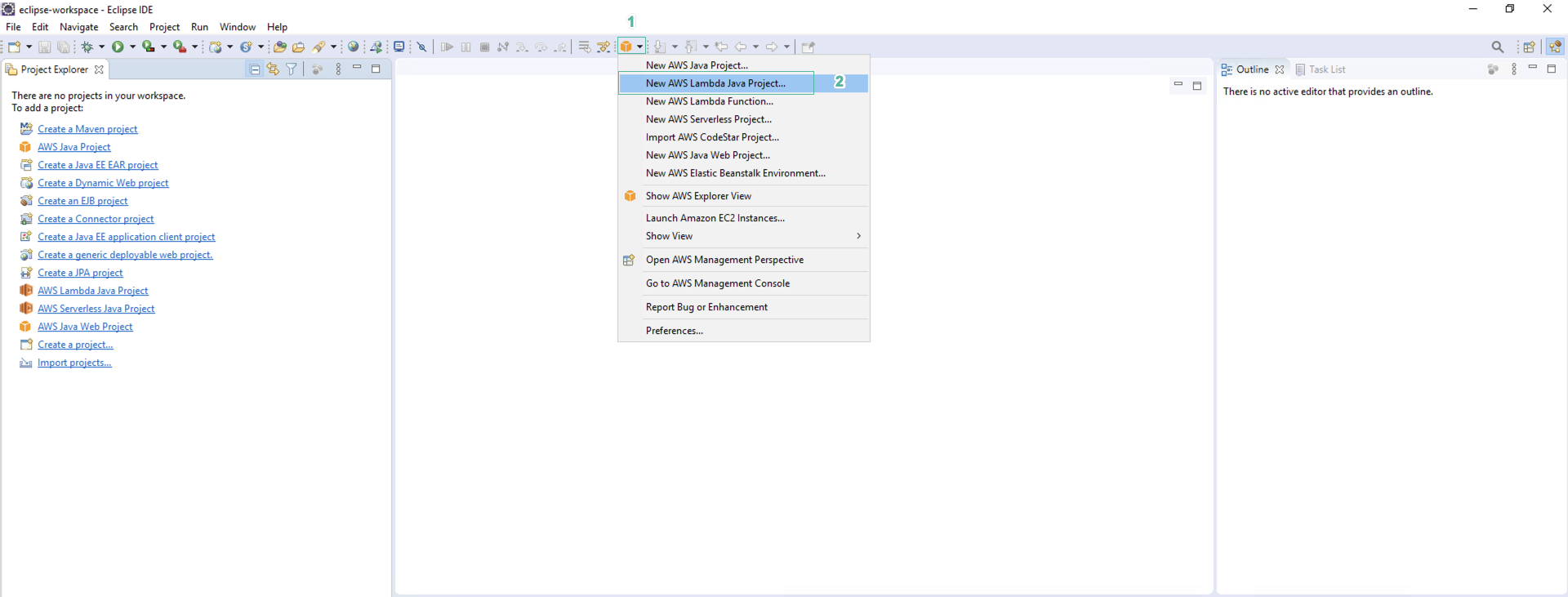Select New AWS Serverless Project menu entry
Viewport: 1568px width, 597px height.
(x=744, y=119)
